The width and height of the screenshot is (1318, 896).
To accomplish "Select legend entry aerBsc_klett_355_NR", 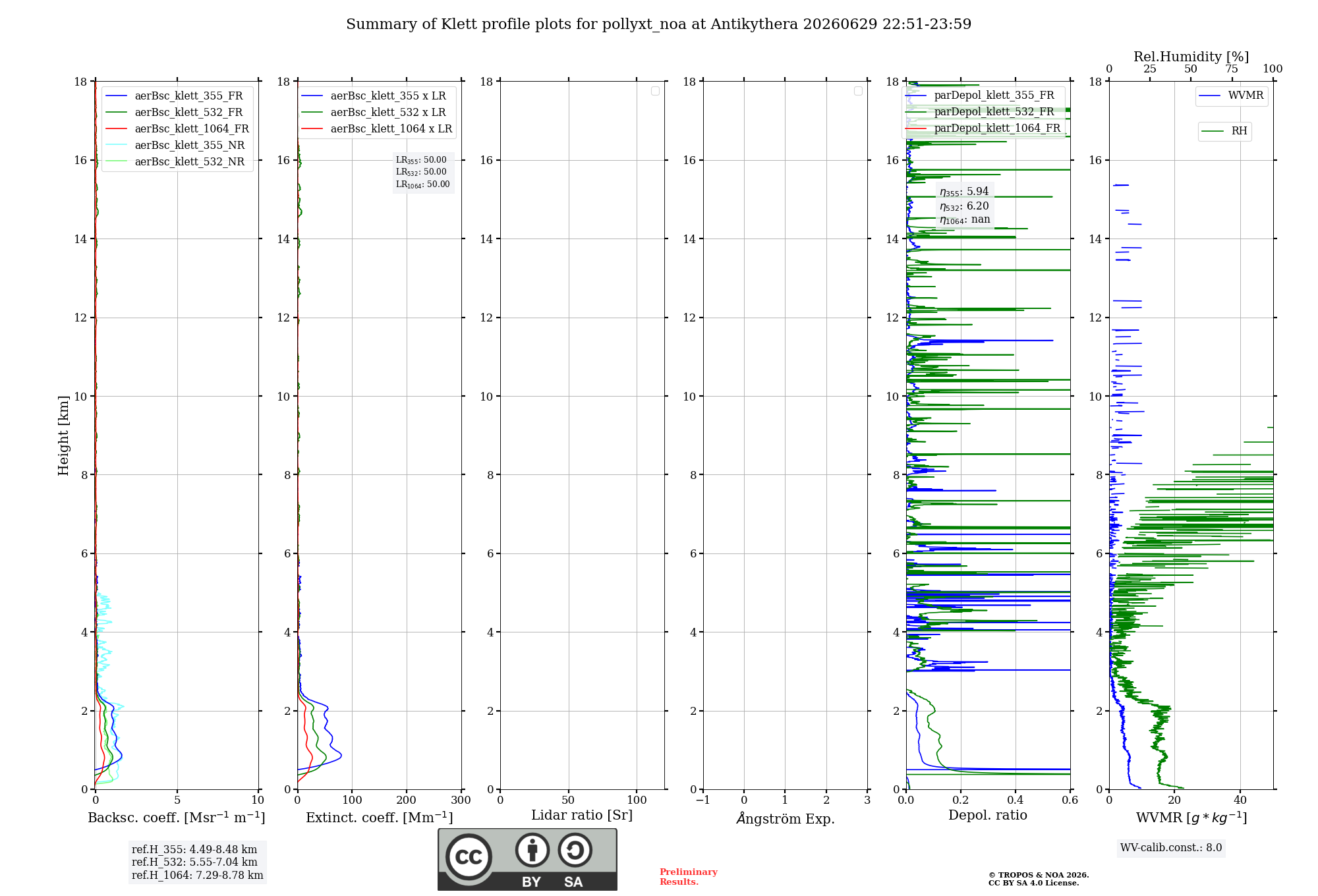I will pos(177,145).
